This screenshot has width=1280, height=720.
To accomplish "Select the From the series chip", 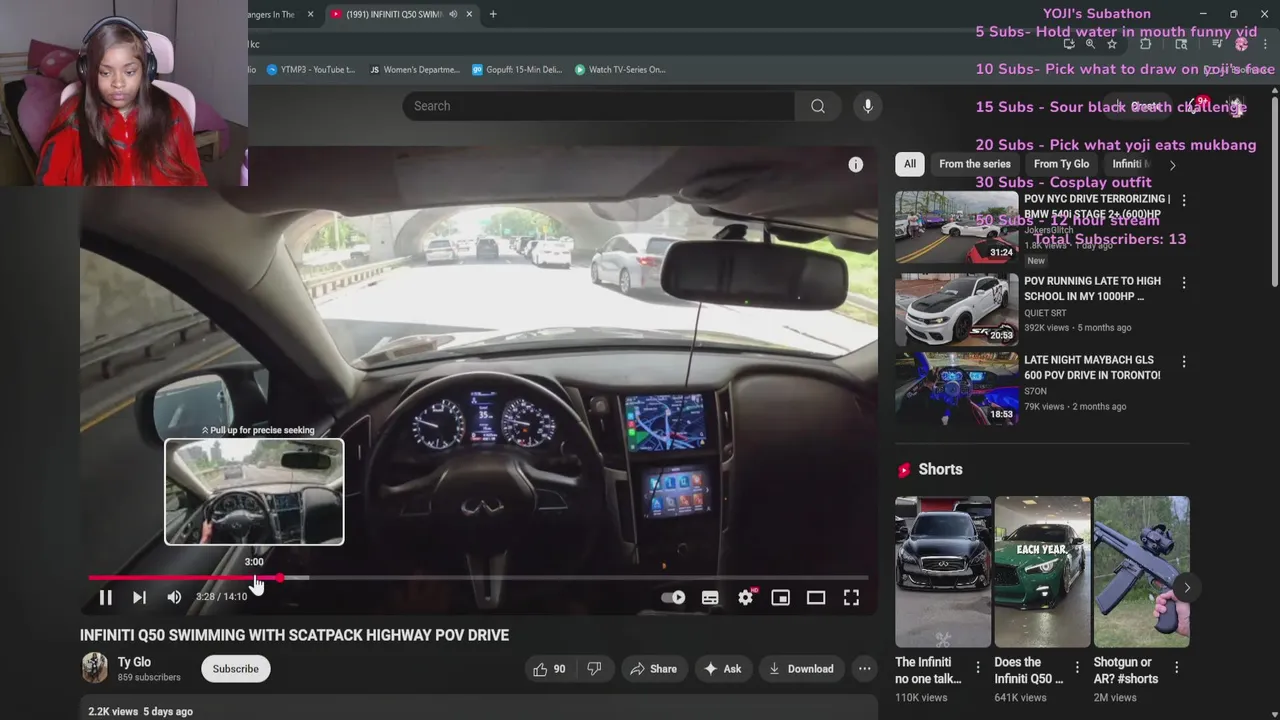I will 975,164.
